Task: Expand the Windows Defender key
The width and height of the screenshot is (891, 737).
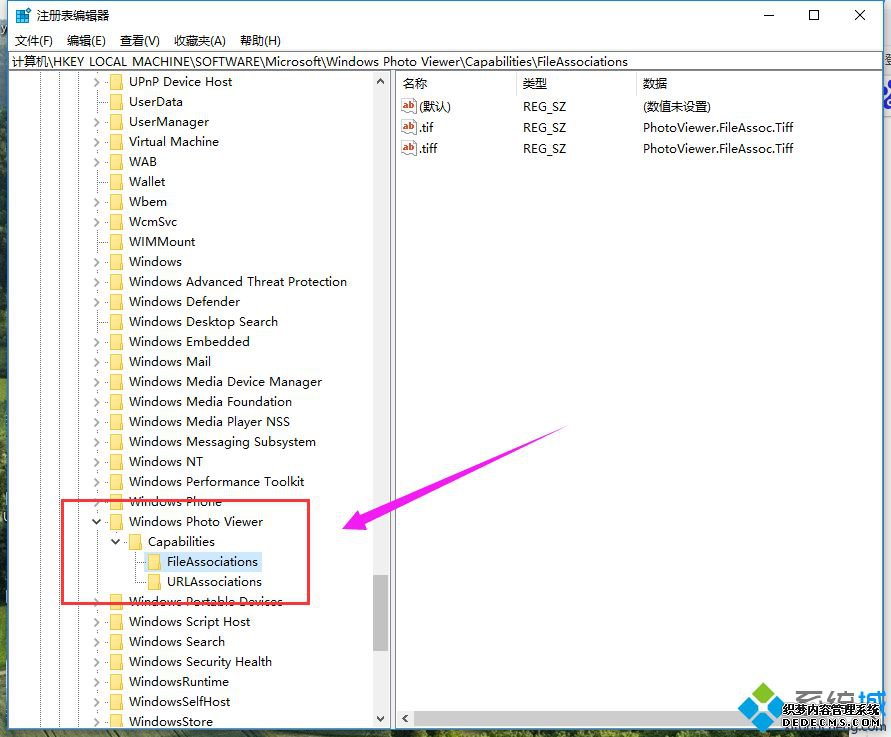Action: [x=97, y=302]
